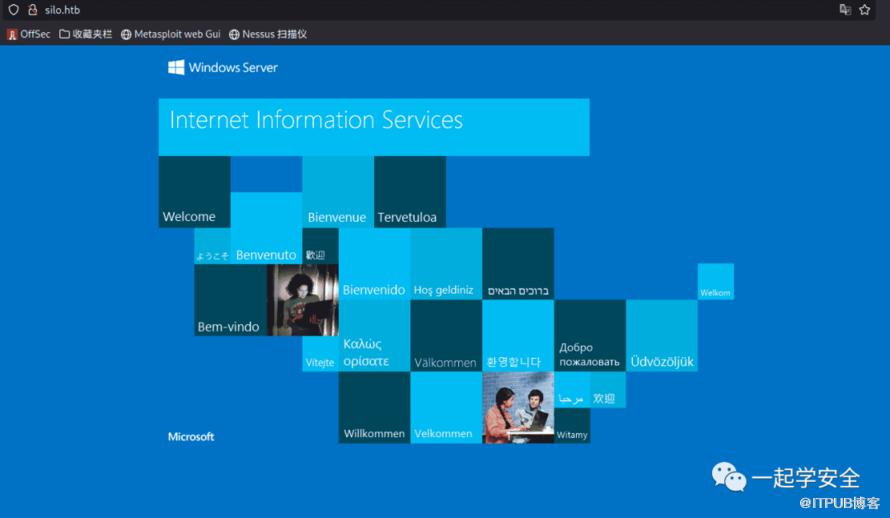Click the Welkom tile
Screen dimensions: 890x518
[x=716, y=281]
